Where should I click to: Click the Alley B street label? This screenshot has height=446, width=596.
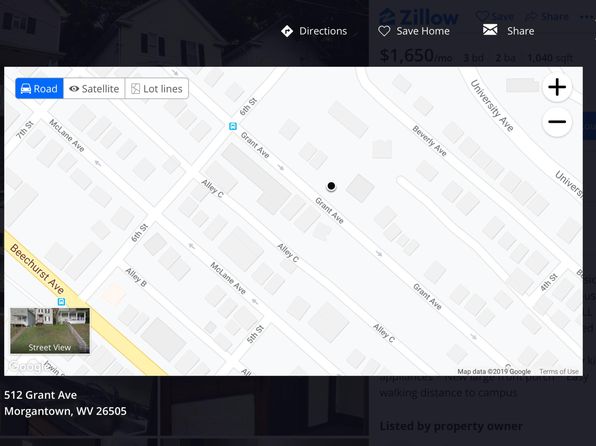(x=136, y=277)
